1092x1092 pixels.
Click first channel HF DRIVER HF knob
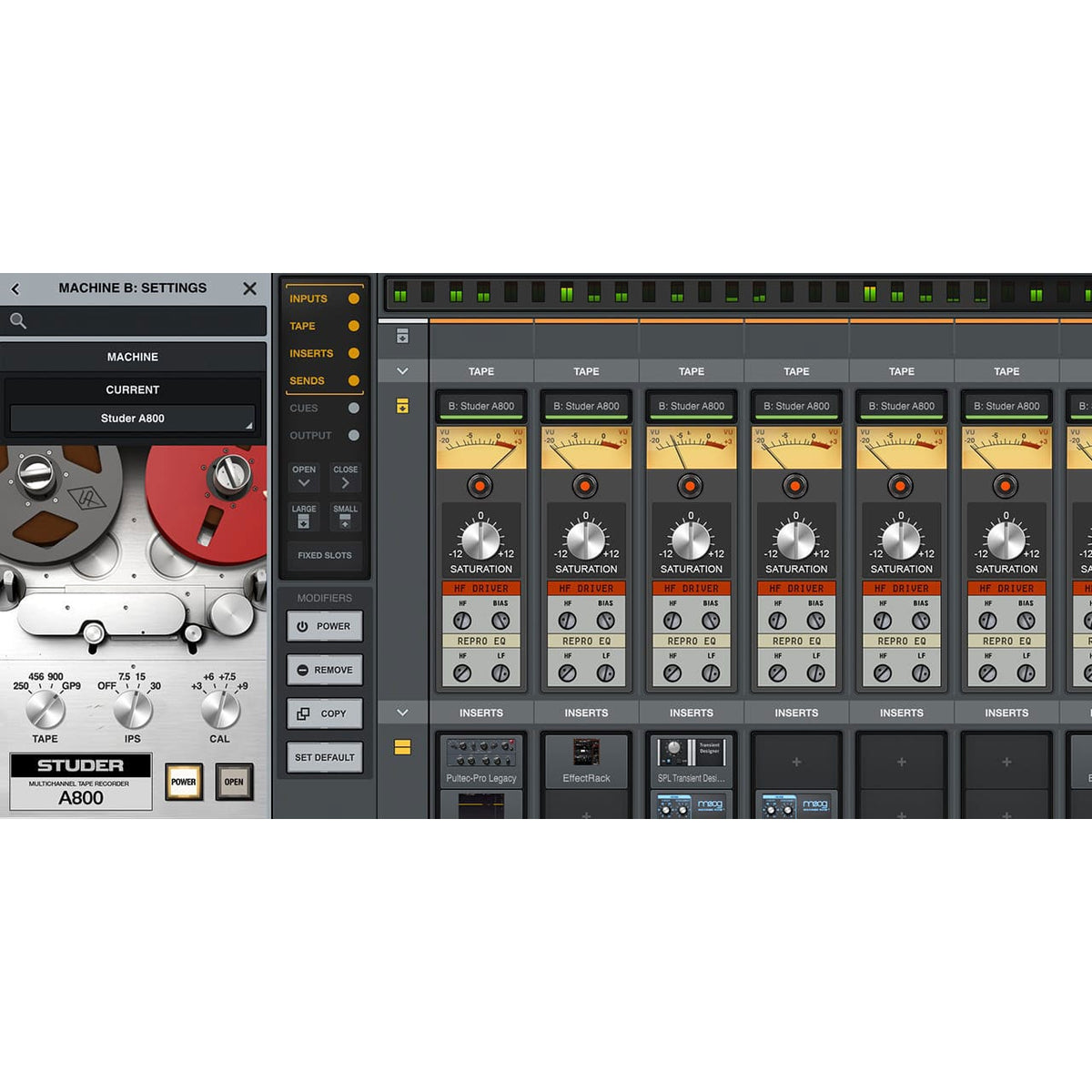tap(462, 621)
